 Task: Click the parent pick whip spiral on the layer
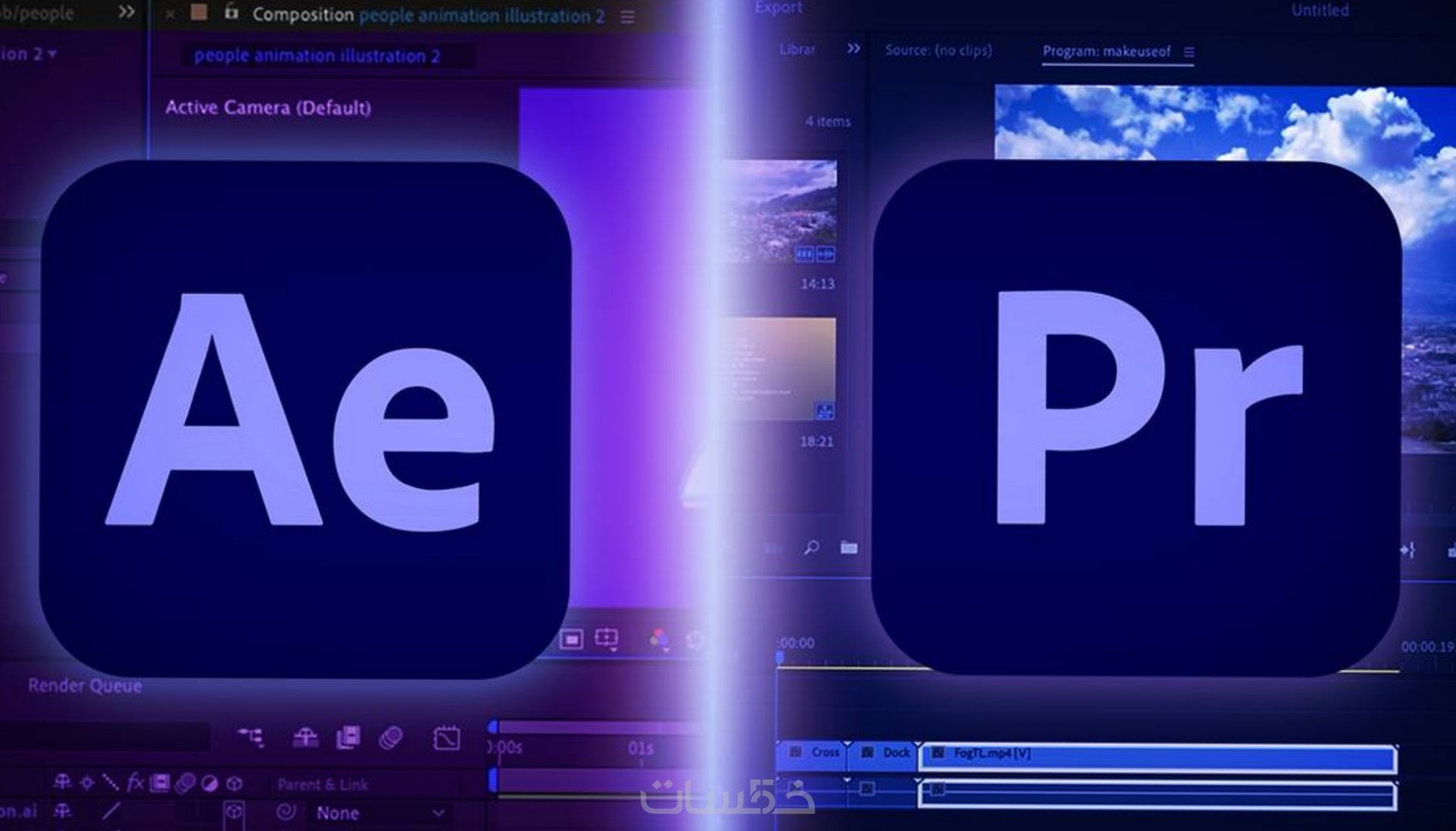[x=286, y=810]
